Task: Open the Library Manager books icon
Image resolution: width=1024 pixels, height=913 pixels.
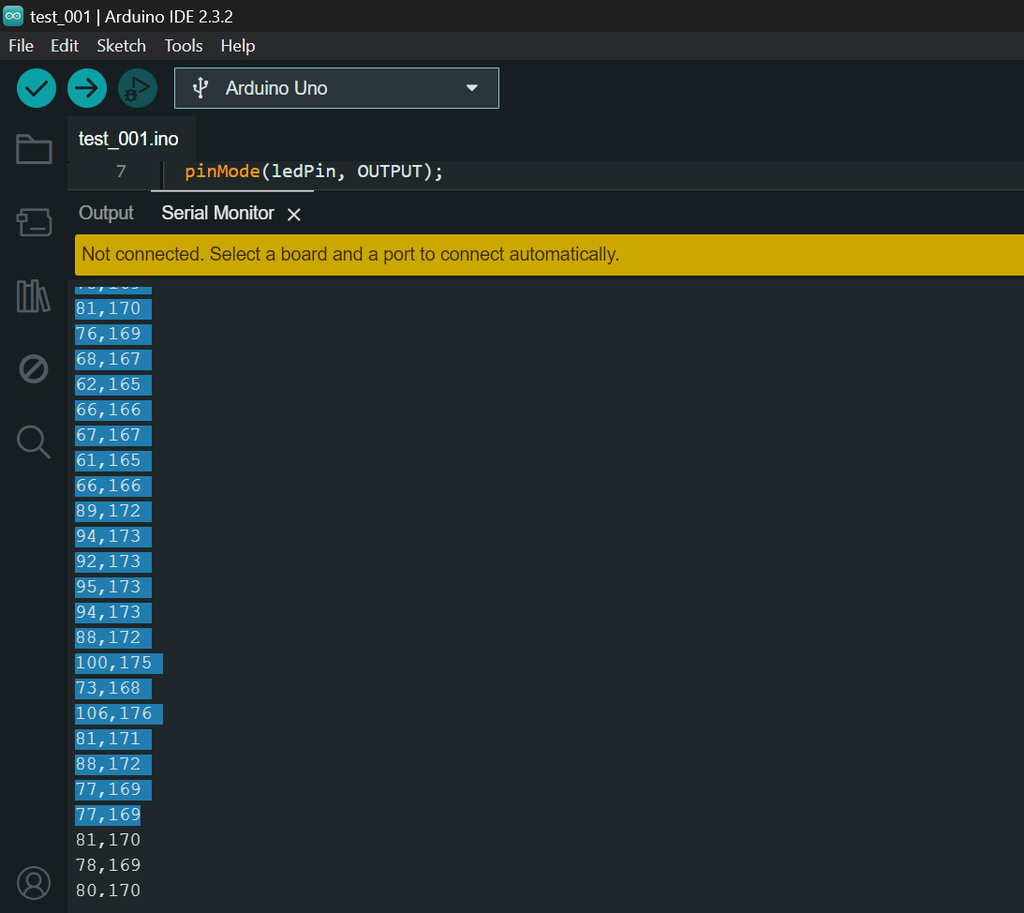Action: tap(34, 296)
